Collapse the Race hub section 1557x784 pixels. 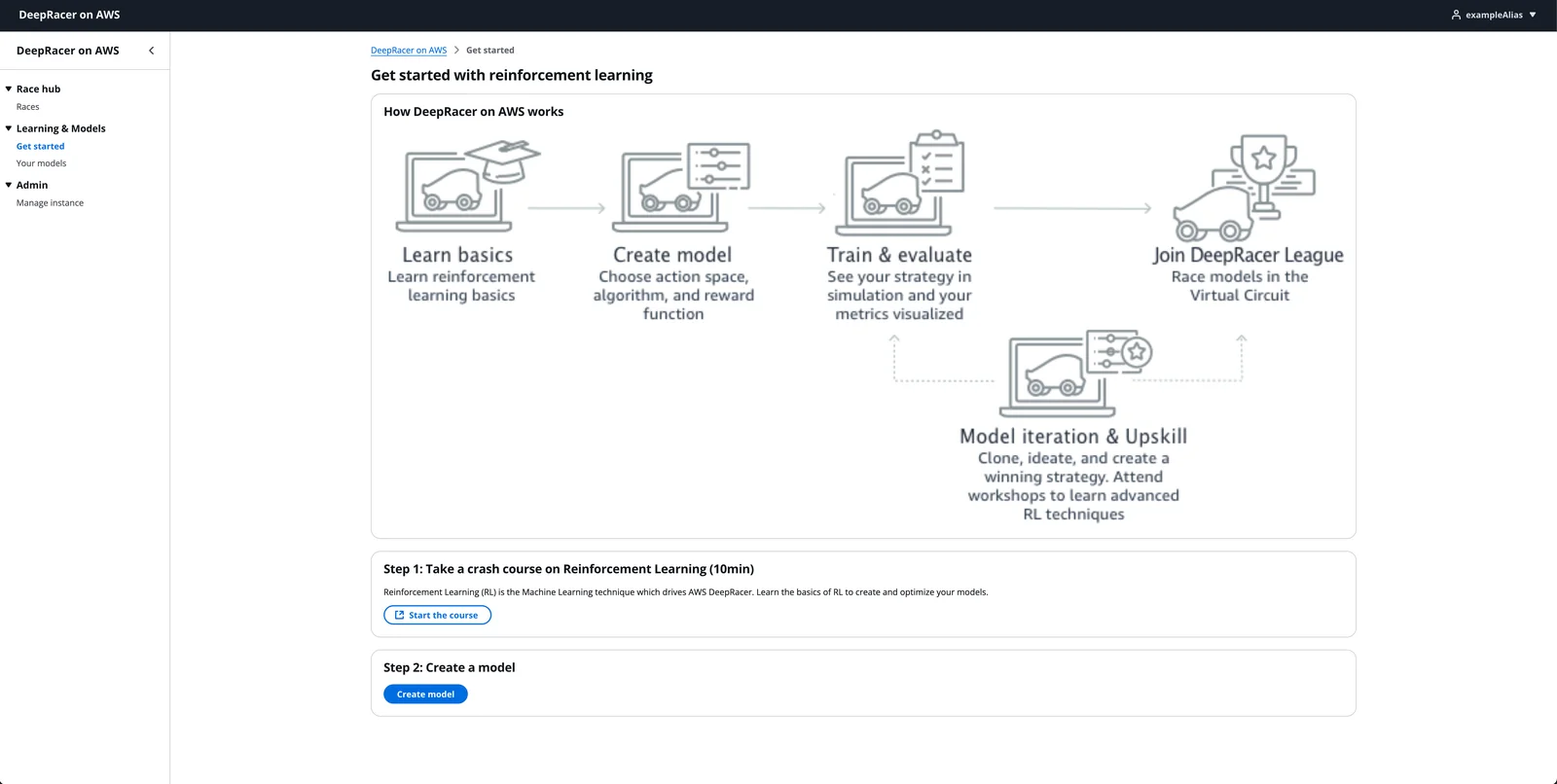tap(9, 89)
